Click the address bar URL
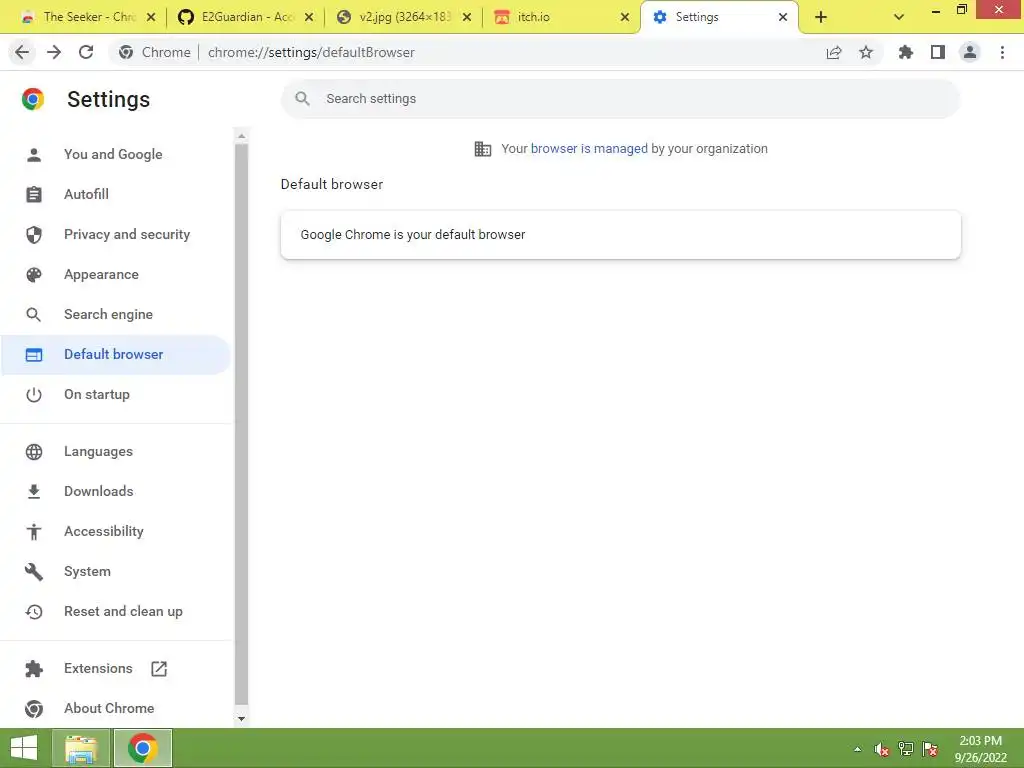 coord(311,52)
